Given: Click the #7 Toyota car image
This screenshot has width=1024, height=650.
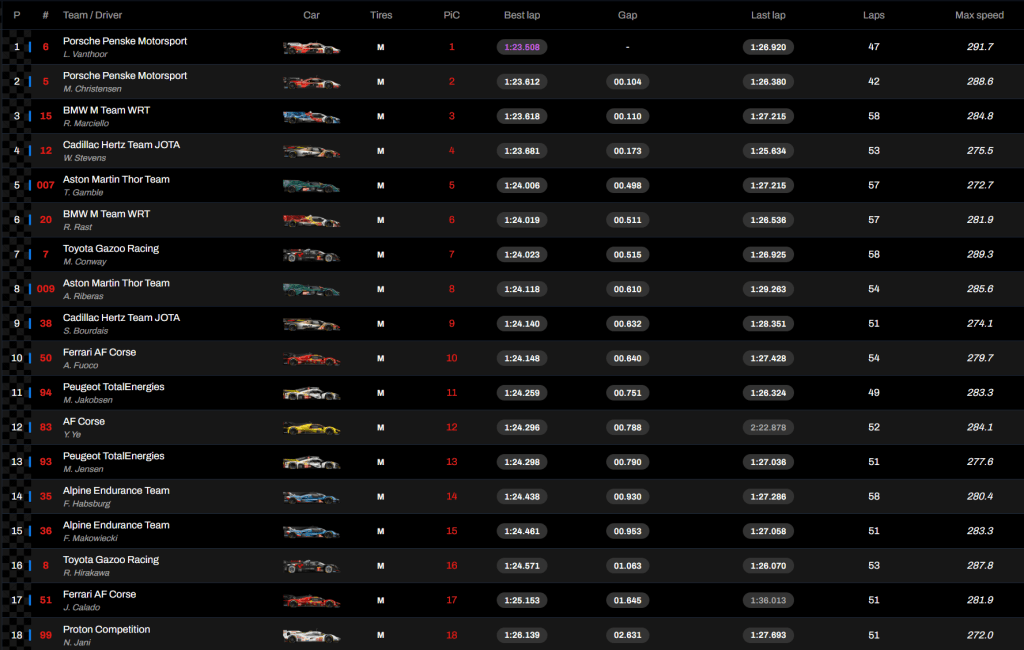Looking at the screenshot, I should tap(312, 255).
